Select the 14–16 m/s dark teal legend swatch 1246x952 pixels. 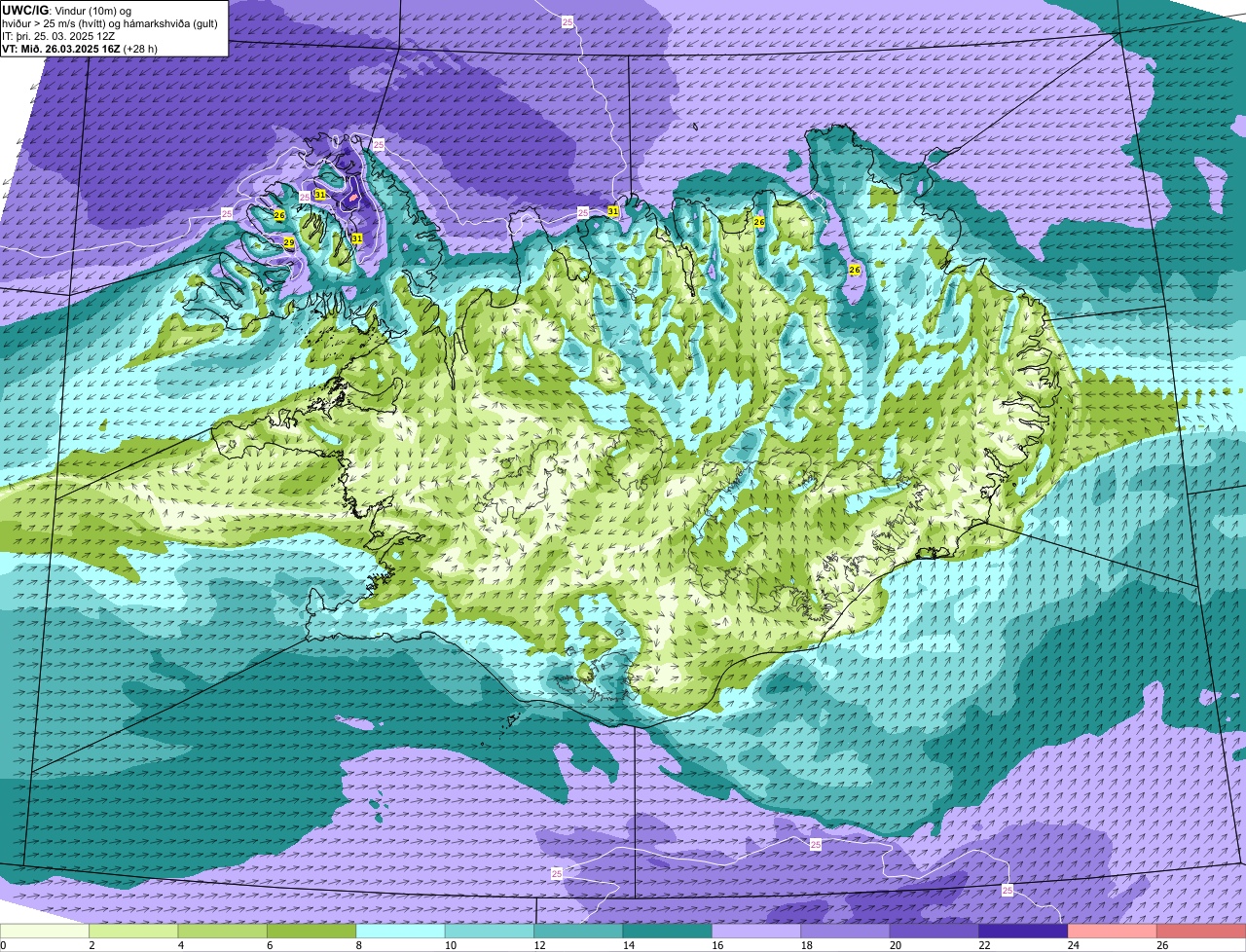point(668,932)
